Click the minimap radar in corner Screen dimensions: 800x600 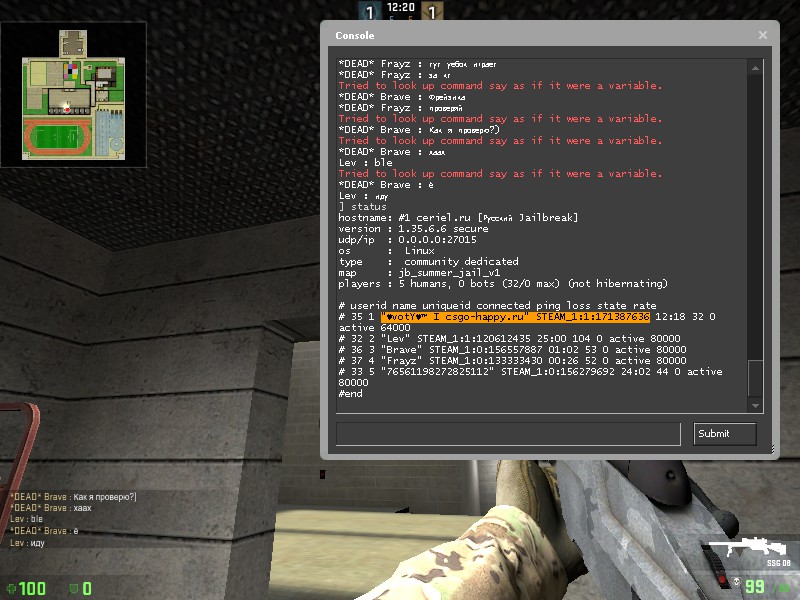click(x=73, y=93)
